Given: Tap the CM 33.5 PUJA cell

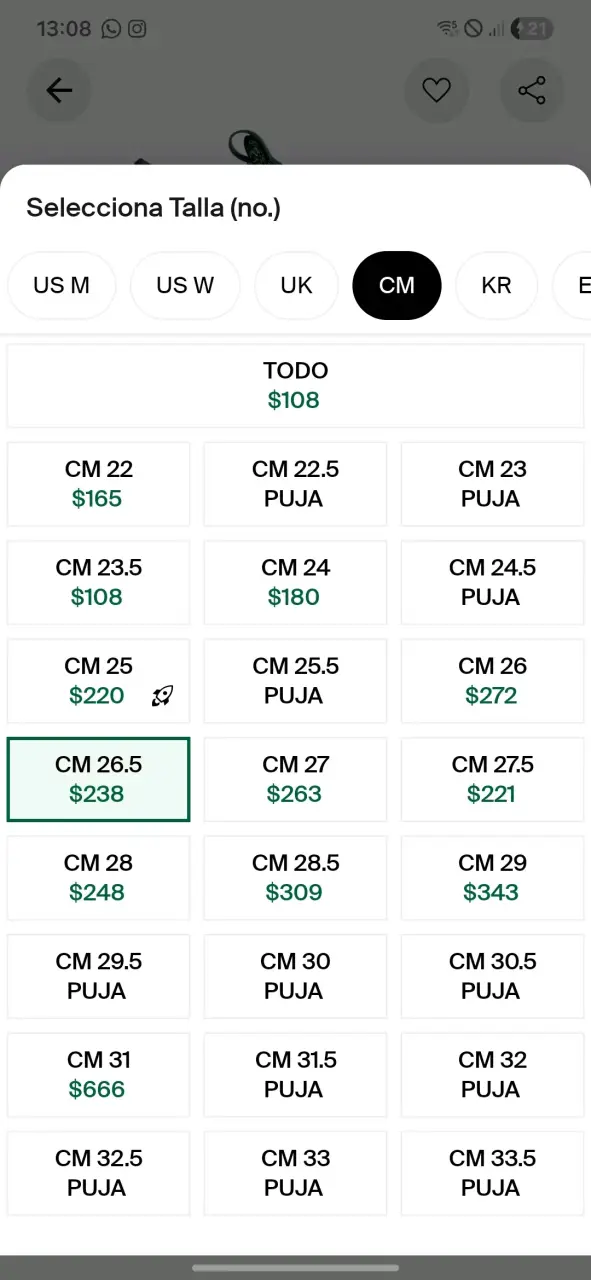Looking at the screenshot, I should 492,1173.
